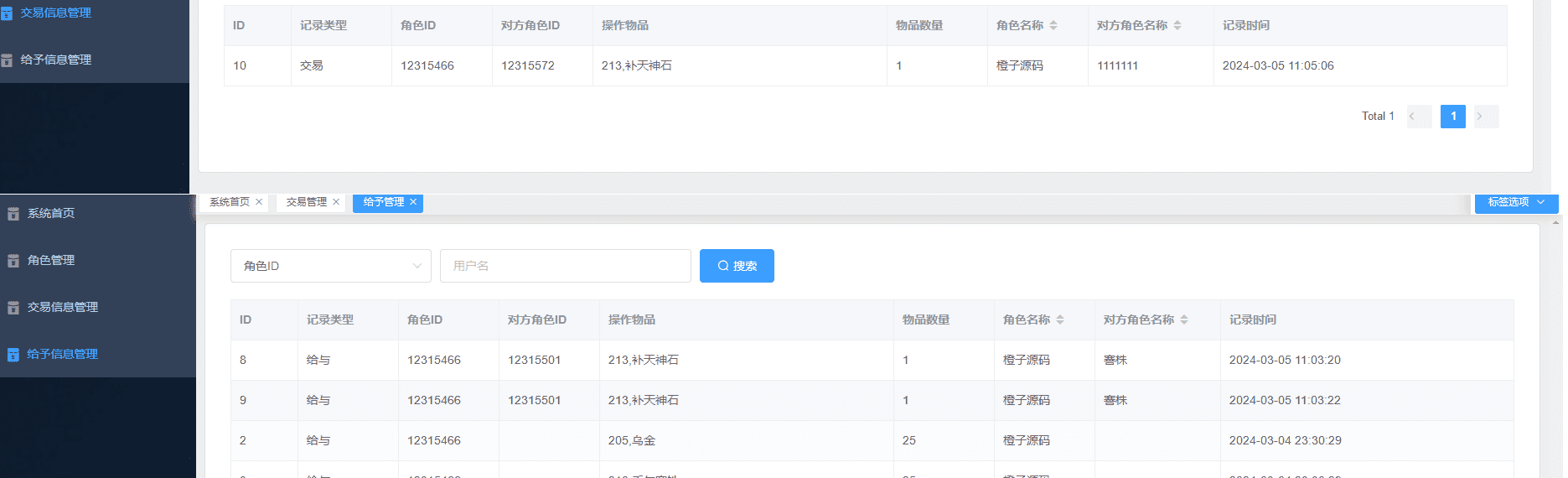
Task: Sort by 对方角色名称 in the 给与 records table
Action: 1184,320
